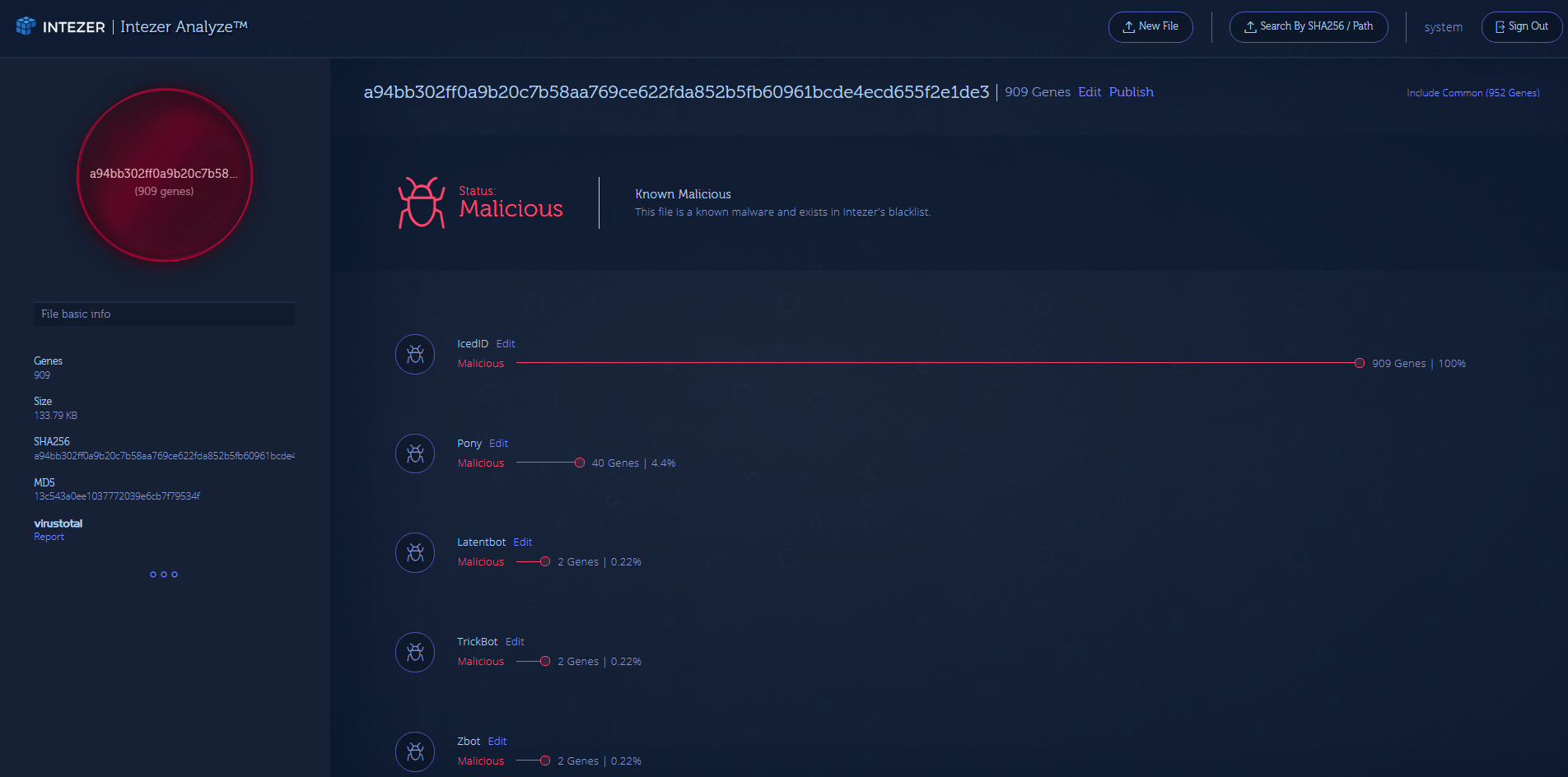The height and width of the screenshot is (777, 1568).
Task: Edit the TrickBot family label
Action: [515, 642]
